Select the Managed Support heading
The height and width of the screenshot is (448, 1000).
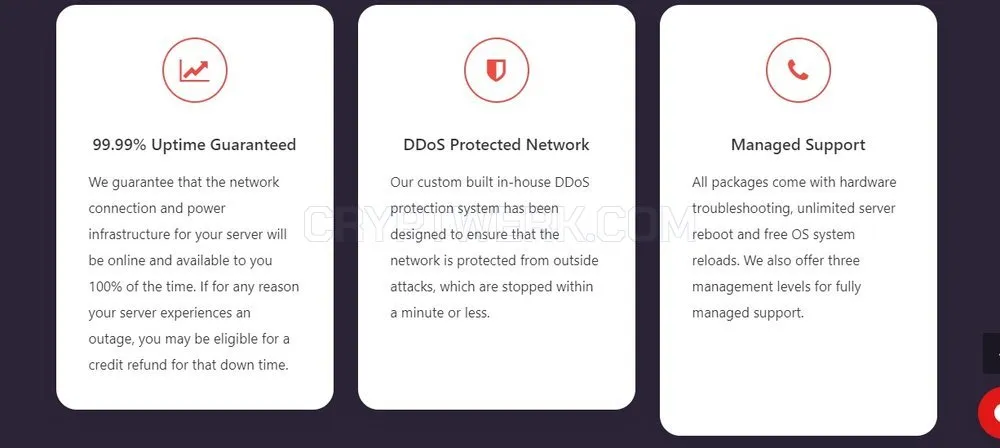pyautogui.click(x=798, y=145)
